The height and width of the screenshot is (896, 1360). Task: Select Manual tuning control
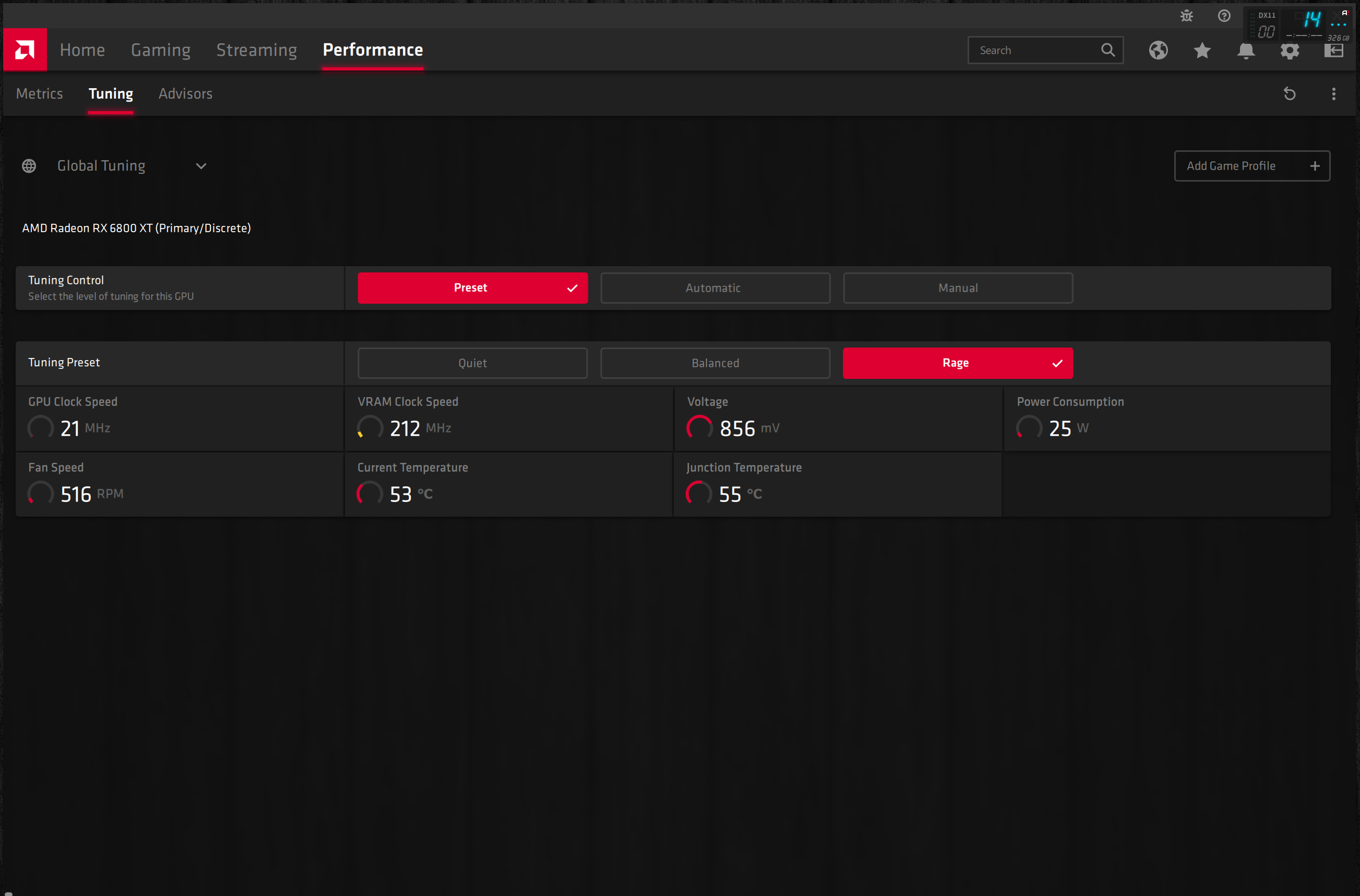click(x=958, y=288)
